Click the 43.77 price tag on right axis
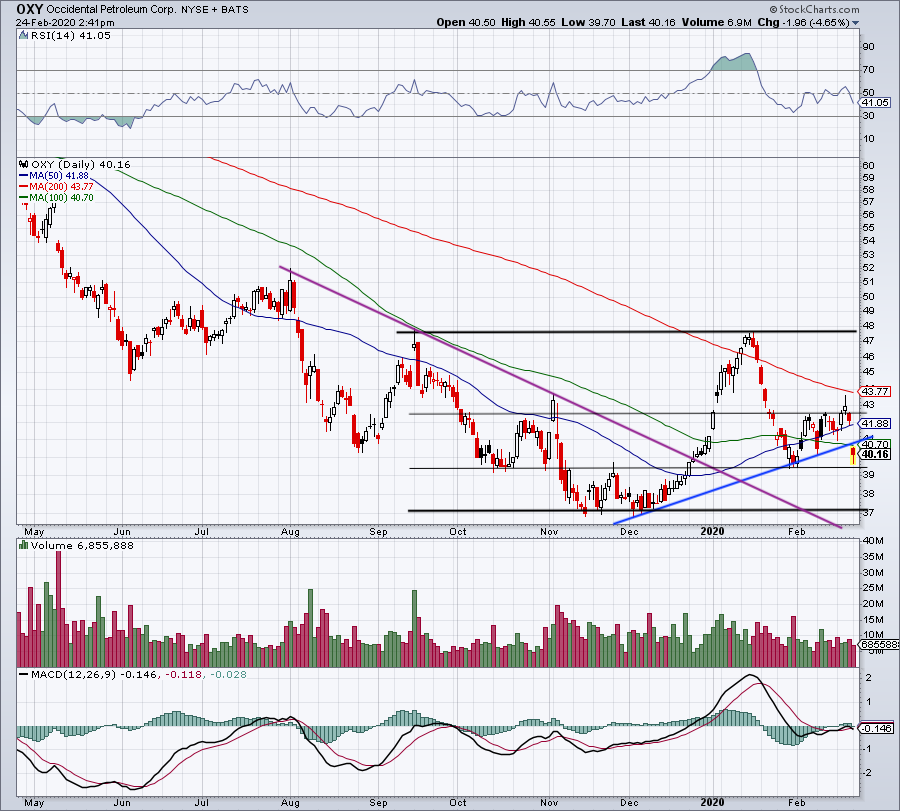This screenshot has width=900, height=811. (876, 391)
